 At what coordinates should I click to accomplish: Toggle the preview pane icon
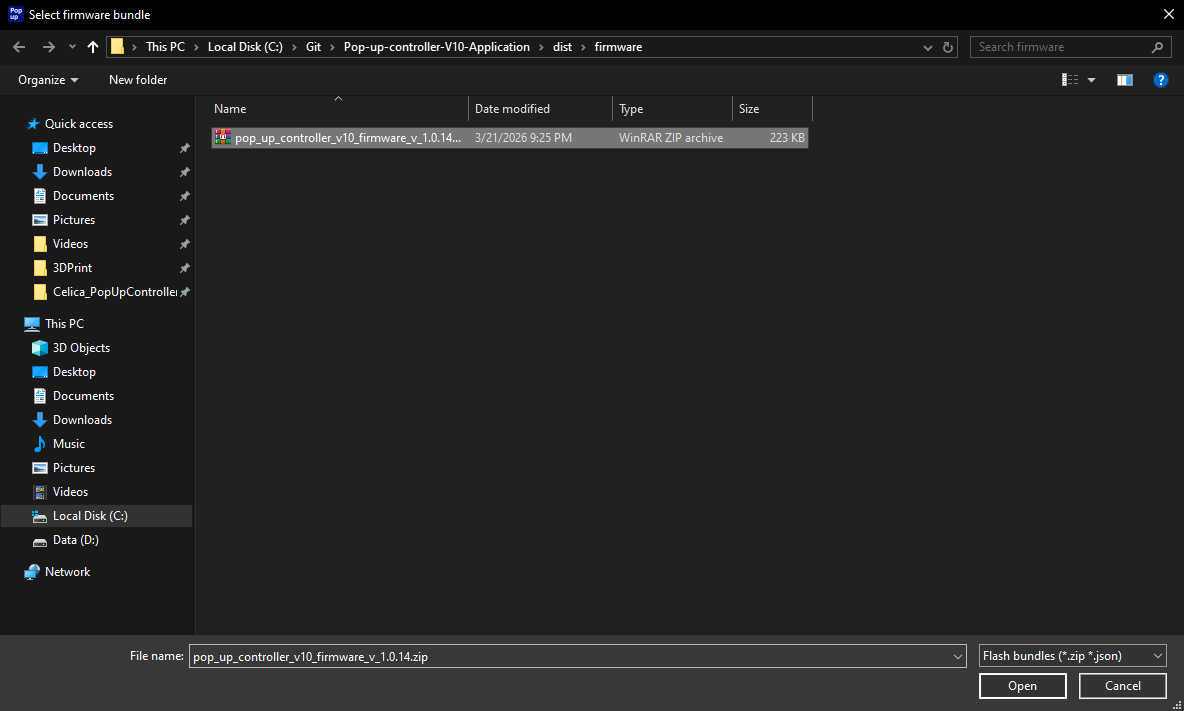(x=1124, y=79)
